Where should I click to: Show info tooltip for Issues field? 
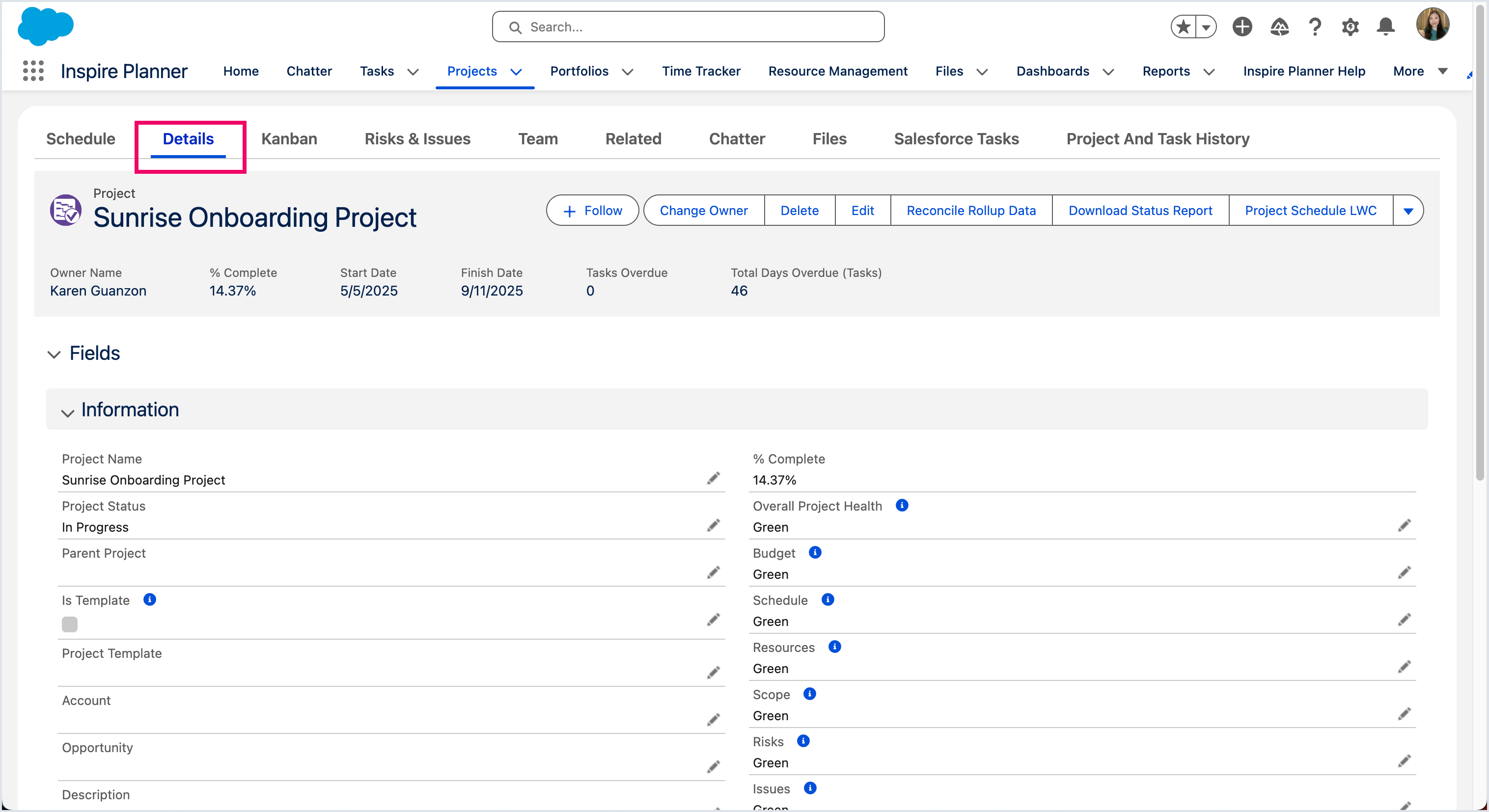810,788
